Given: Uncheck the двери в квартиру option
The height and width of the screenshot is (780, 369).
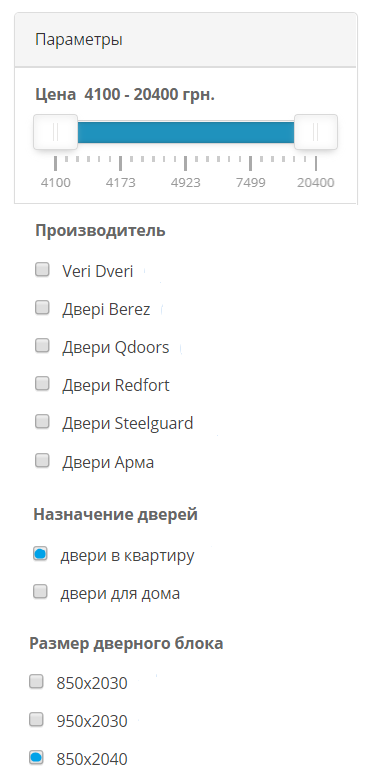Looking at the screenshot, I should click(40, 554).
